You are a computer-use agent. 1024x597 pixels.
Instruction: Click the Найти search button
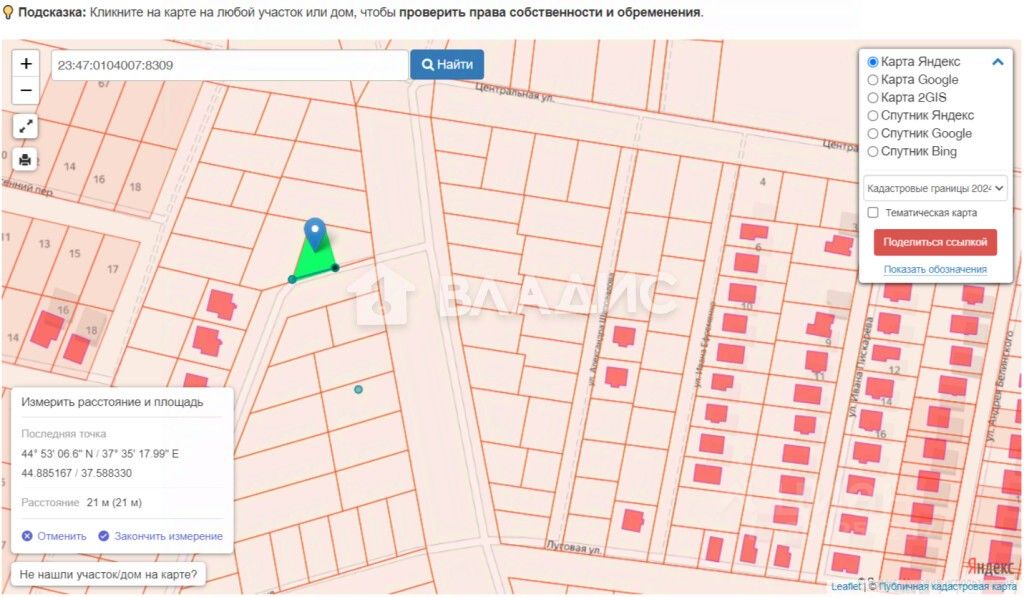447,65
